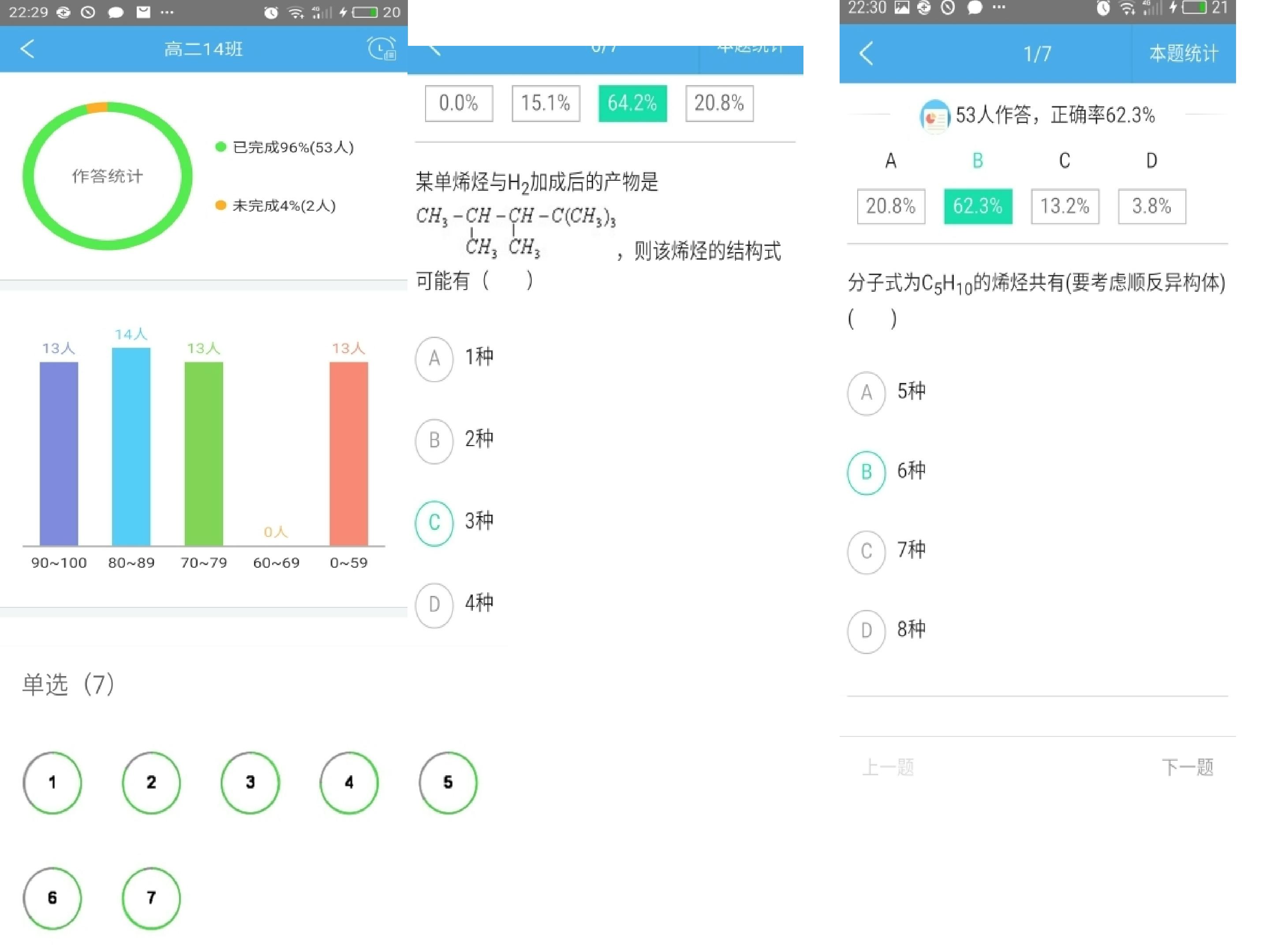The image size is (1270, 952).
Task: Select option B radio for 6种
Action: coord(867,472)
